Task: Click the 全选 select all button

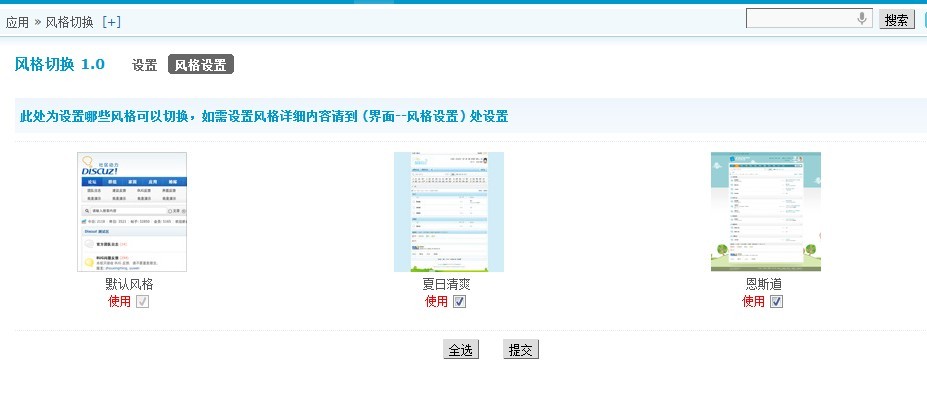Action: pos(461,350)
